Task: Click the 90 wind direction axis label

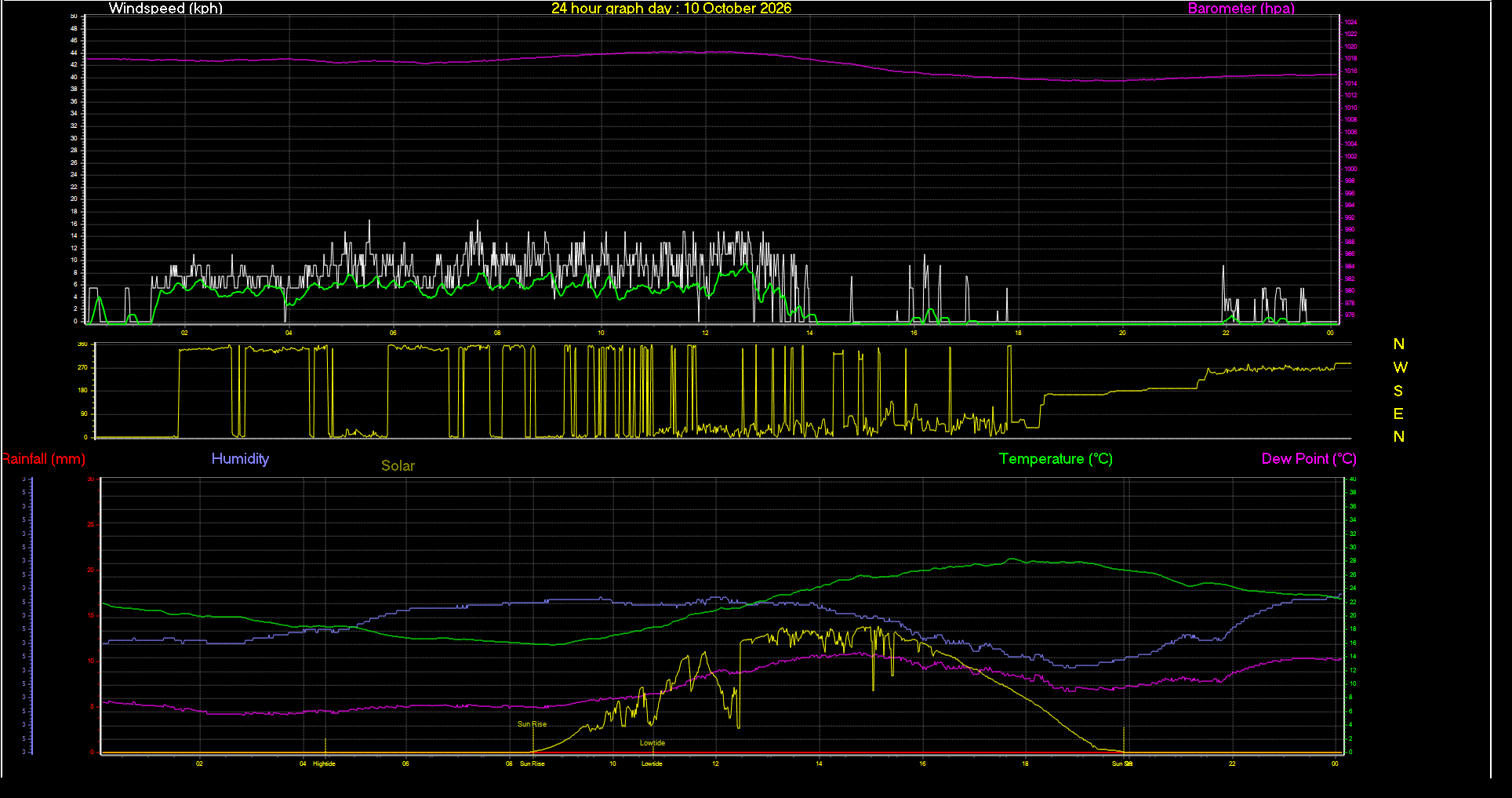Action: [84, 414]
